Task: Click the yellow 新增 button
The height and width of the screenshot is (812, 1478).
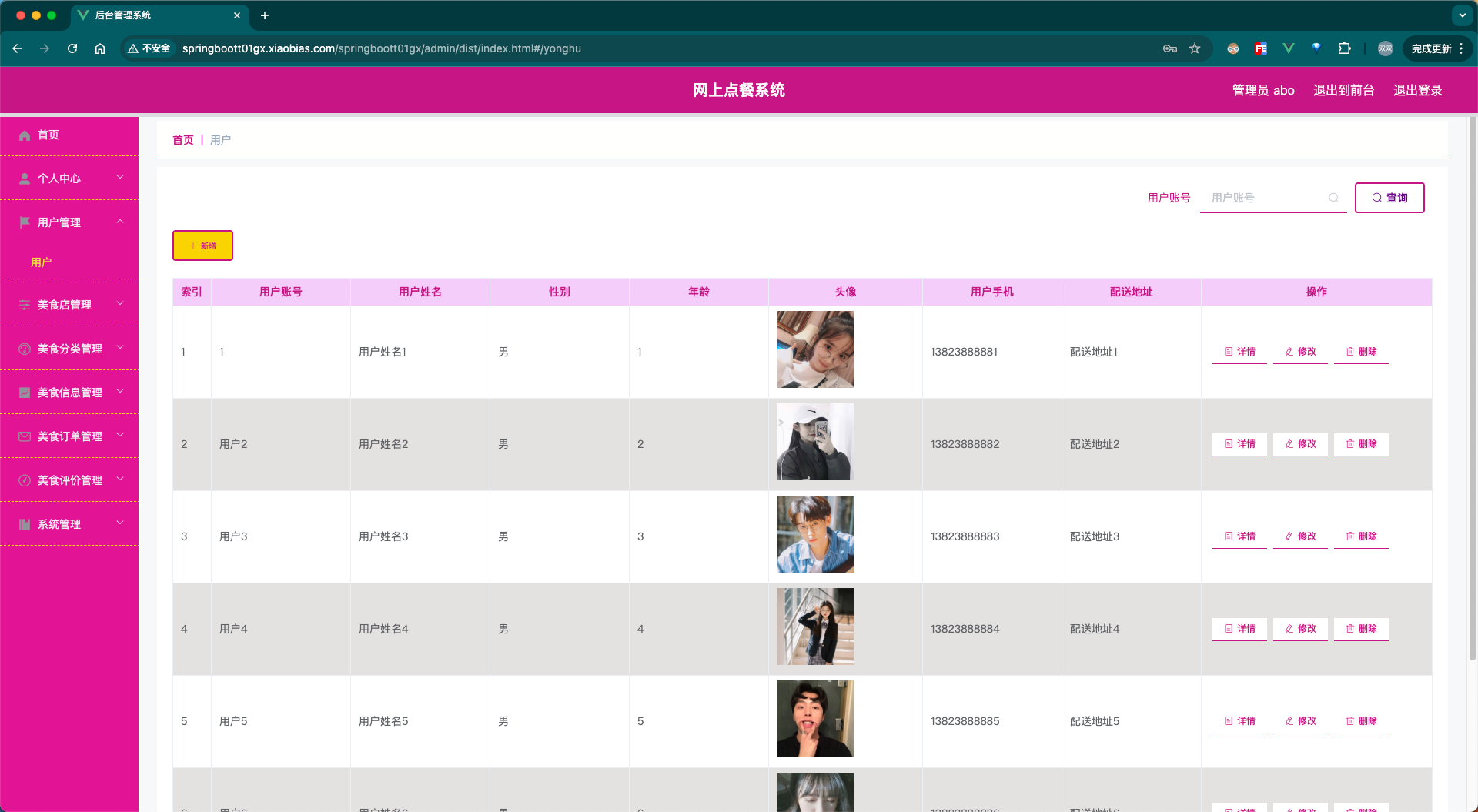Action: click(202, 246)
